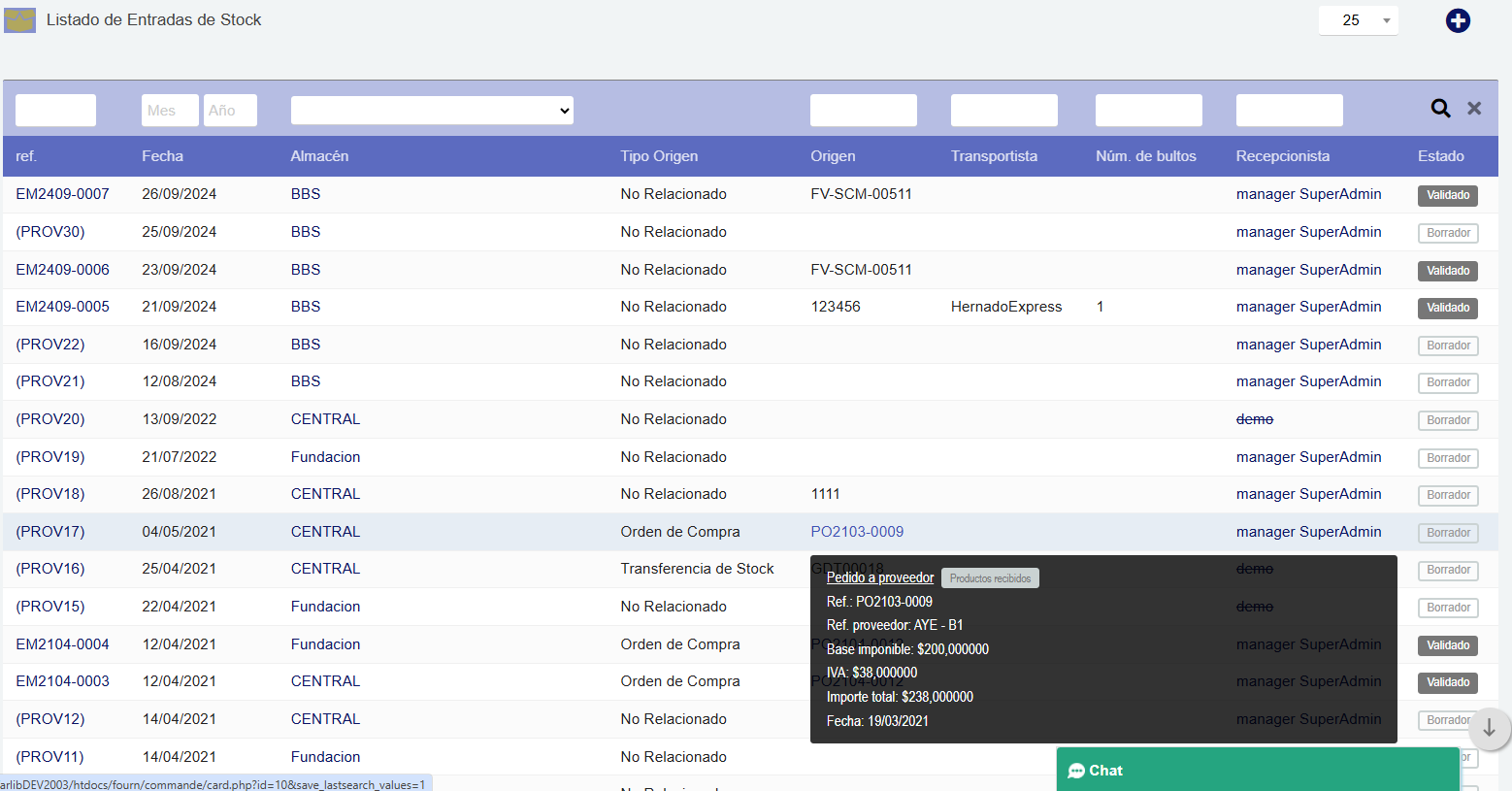Image resolution: width=1512 pixels, height=791 pixels.
Task: Clear filters with the X icon
Action: [1474, 109]
